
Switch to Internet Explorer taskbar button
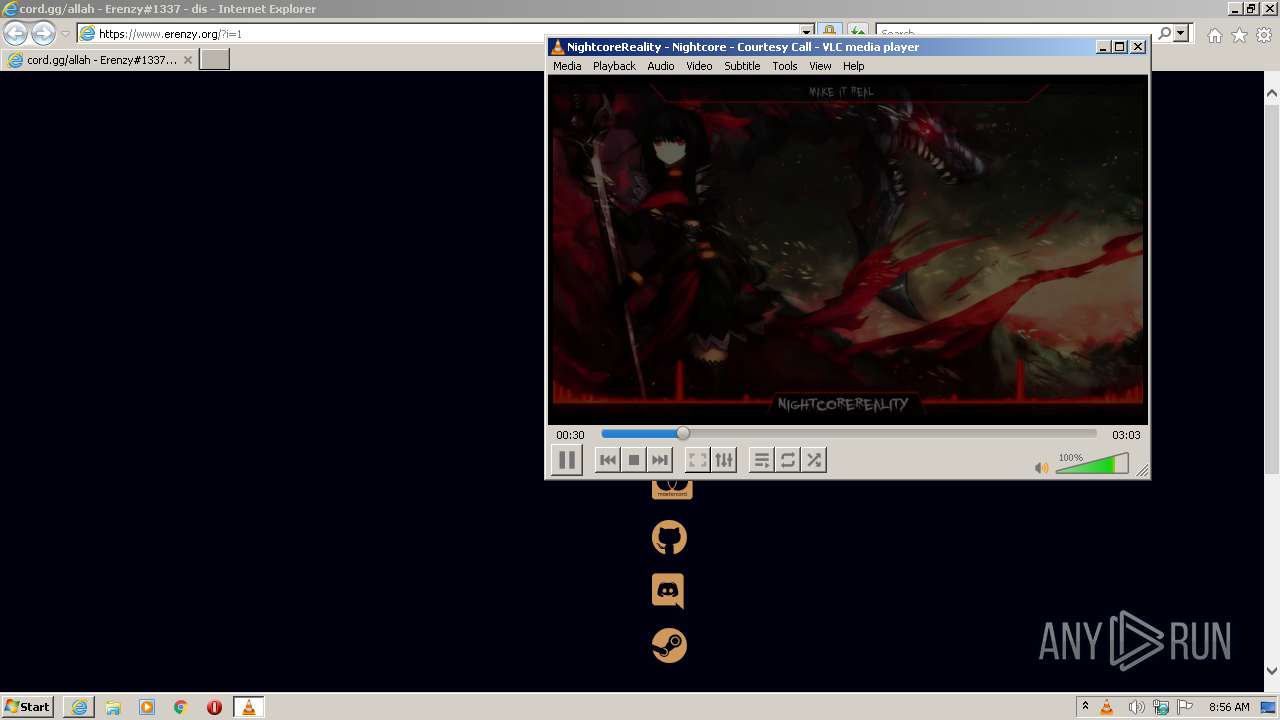[79, 706]
